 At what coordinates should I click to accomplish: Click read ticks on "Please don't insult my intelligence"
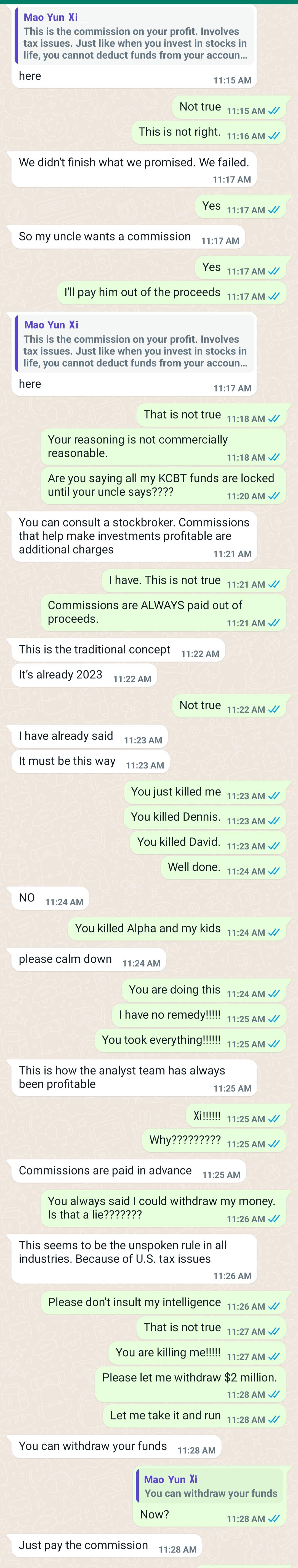[274, 1306]
